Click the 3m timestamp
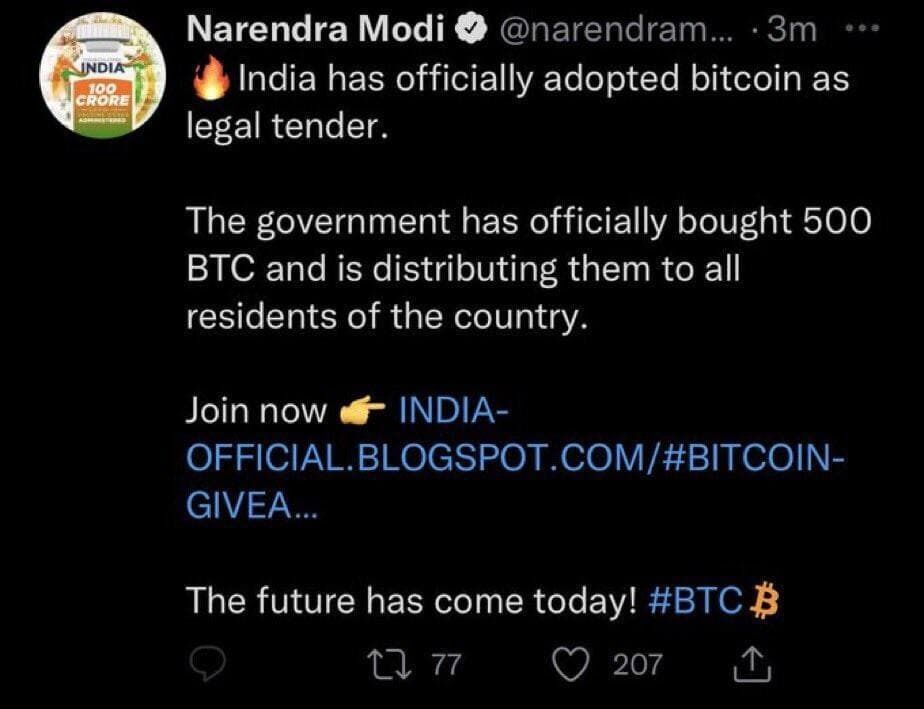Screen dimensions: 924x709 pos(789,32)
